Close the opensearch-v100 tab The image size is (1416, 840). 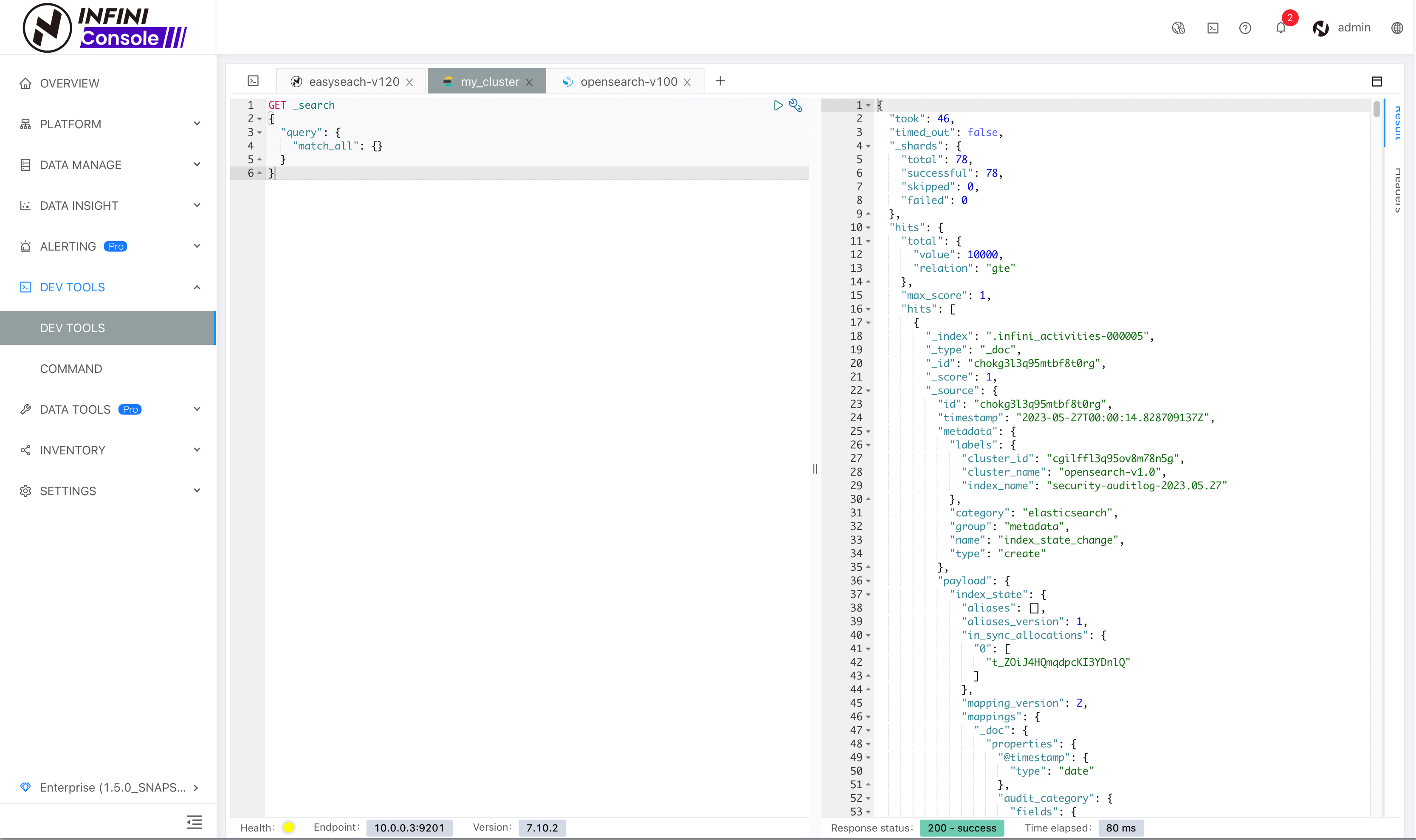[x=687, y=82]
